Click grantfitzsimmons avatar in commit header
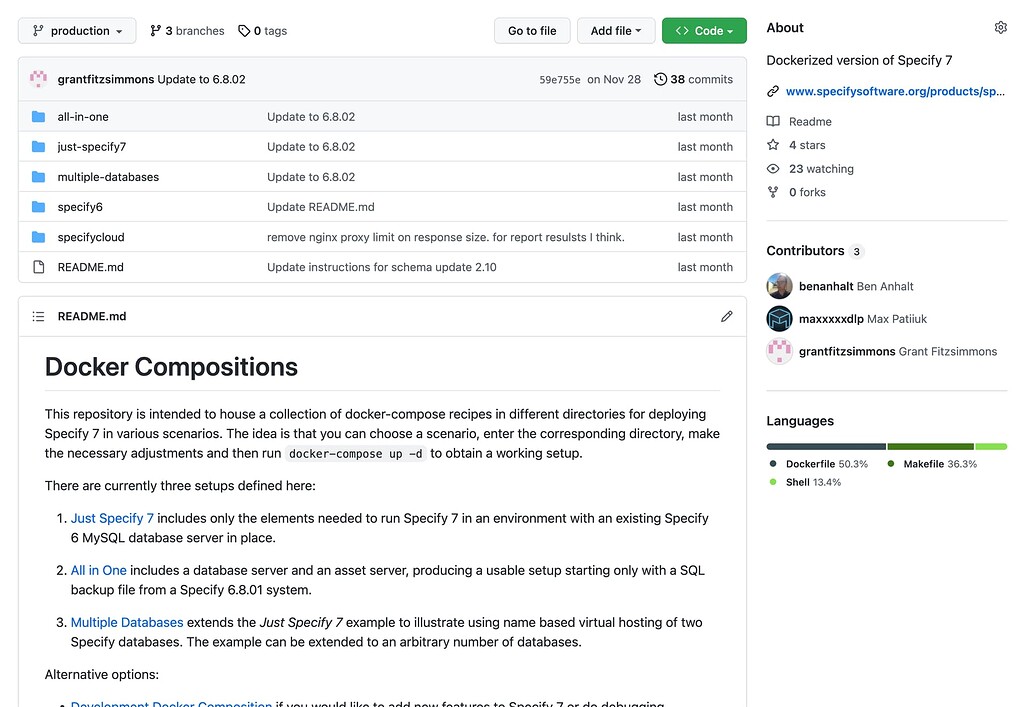 (x=39, y=80)
